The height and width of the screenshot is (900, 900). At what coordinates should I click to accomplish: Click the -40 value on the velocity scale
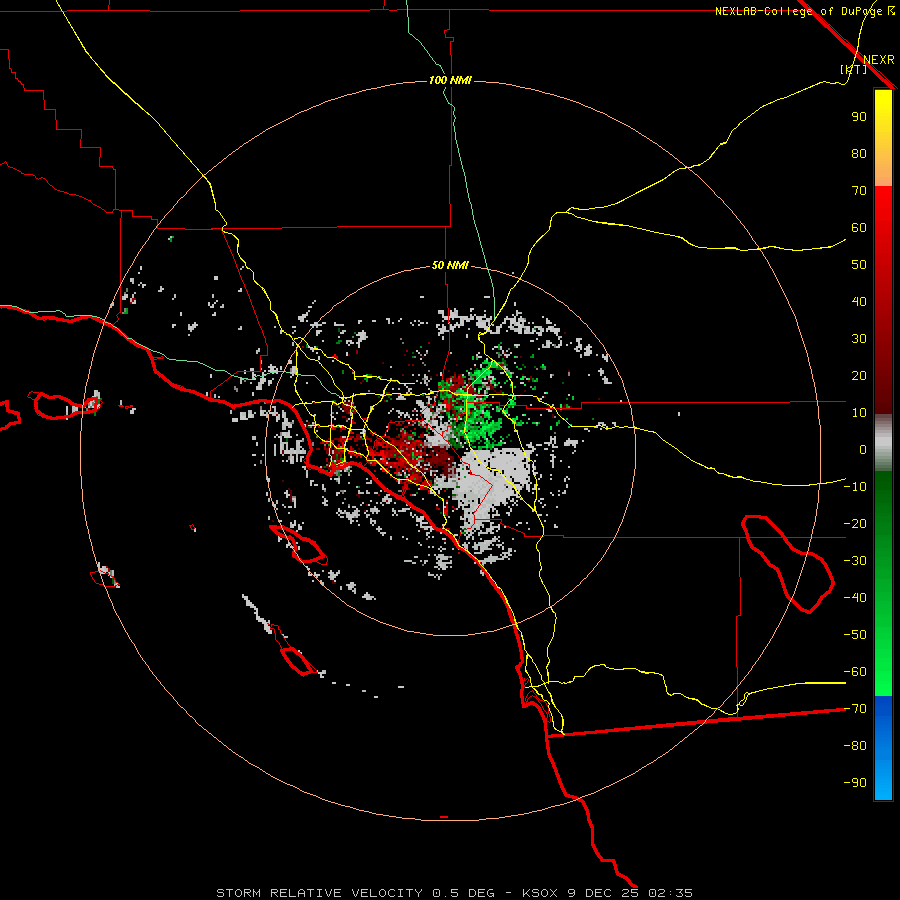[856, 598]
